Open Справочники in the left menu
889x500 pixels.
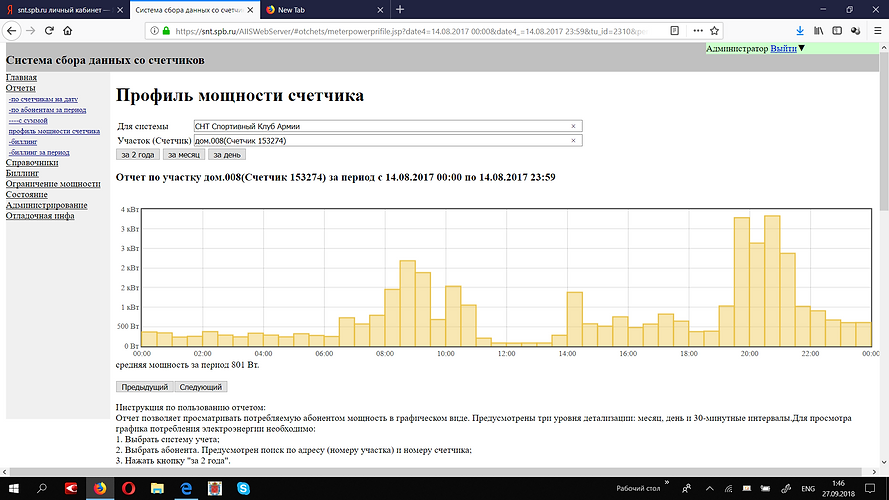pyautogui.click(x=32, y=163)
